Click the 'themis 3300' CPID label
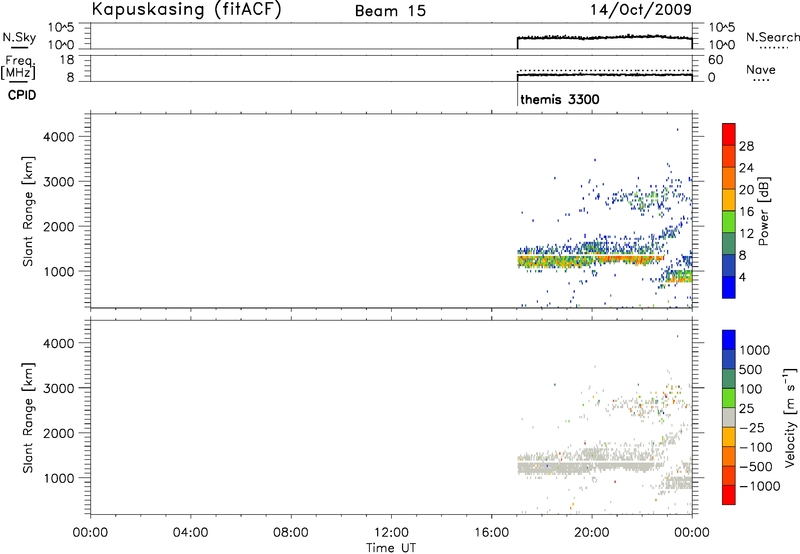 point(560,99)
